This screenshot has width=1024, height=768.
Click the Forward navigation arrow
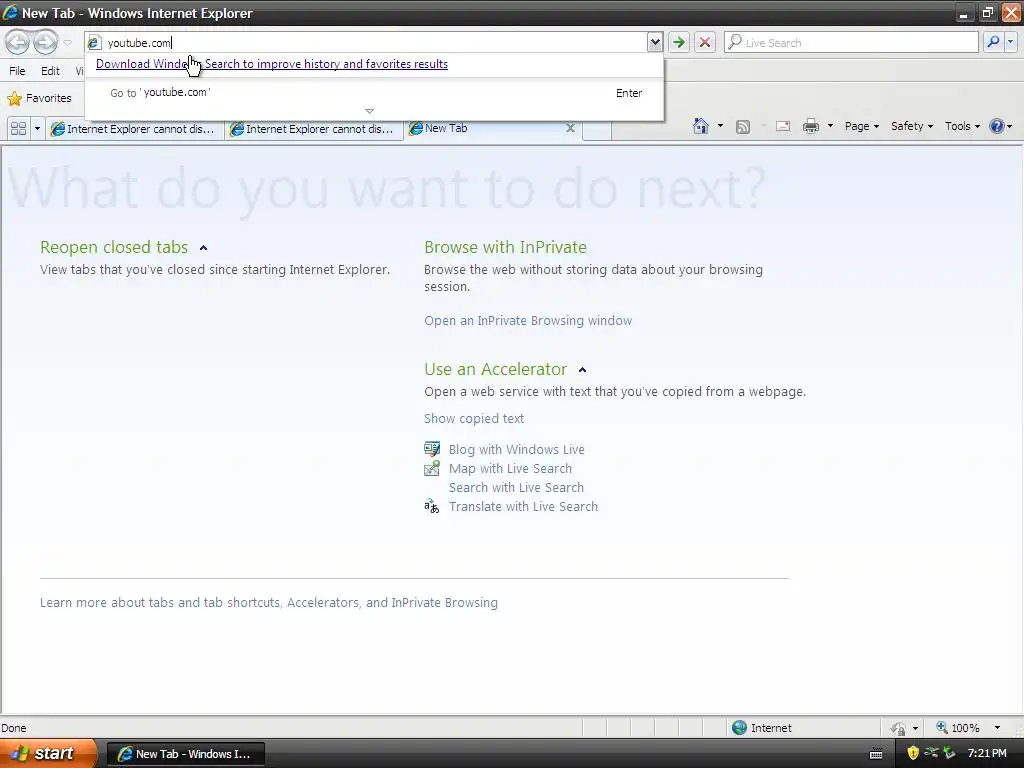click(x=45, y=43)
